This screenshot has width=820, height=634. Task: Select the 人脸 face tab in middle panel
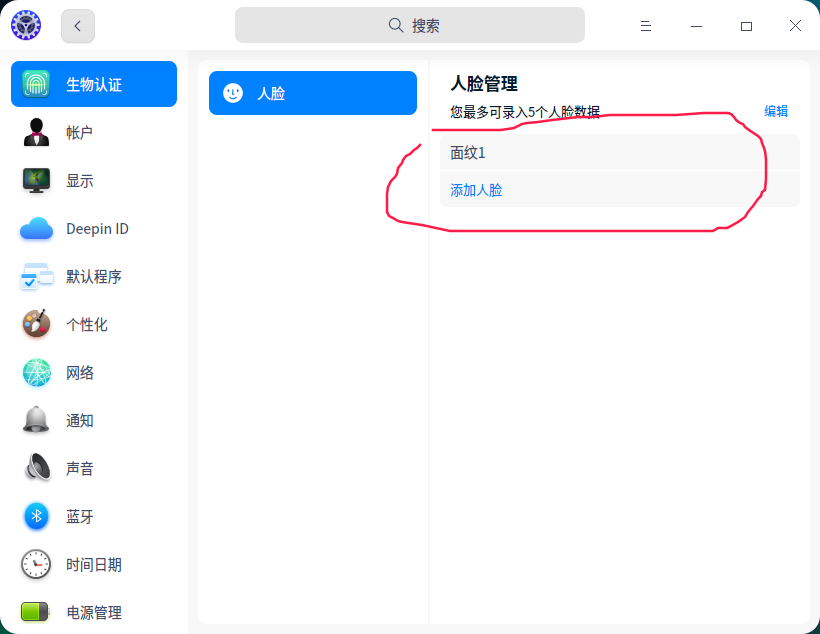pyautogui.click(x=312, y=92)
